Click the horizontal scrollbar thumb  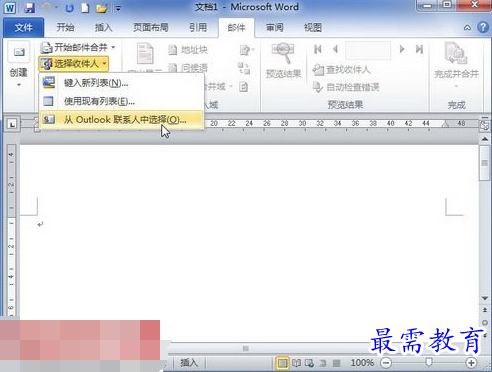[246, 349]
